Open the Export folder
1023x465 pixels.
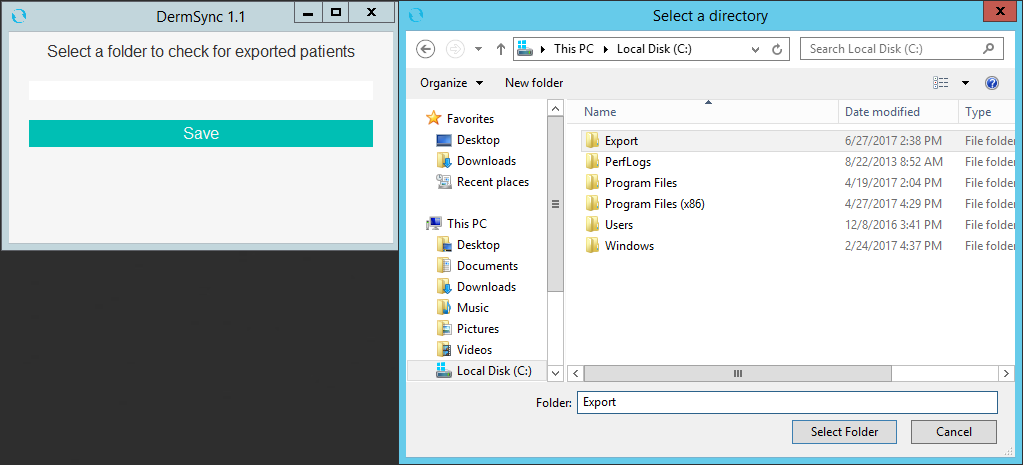point(621,141)
